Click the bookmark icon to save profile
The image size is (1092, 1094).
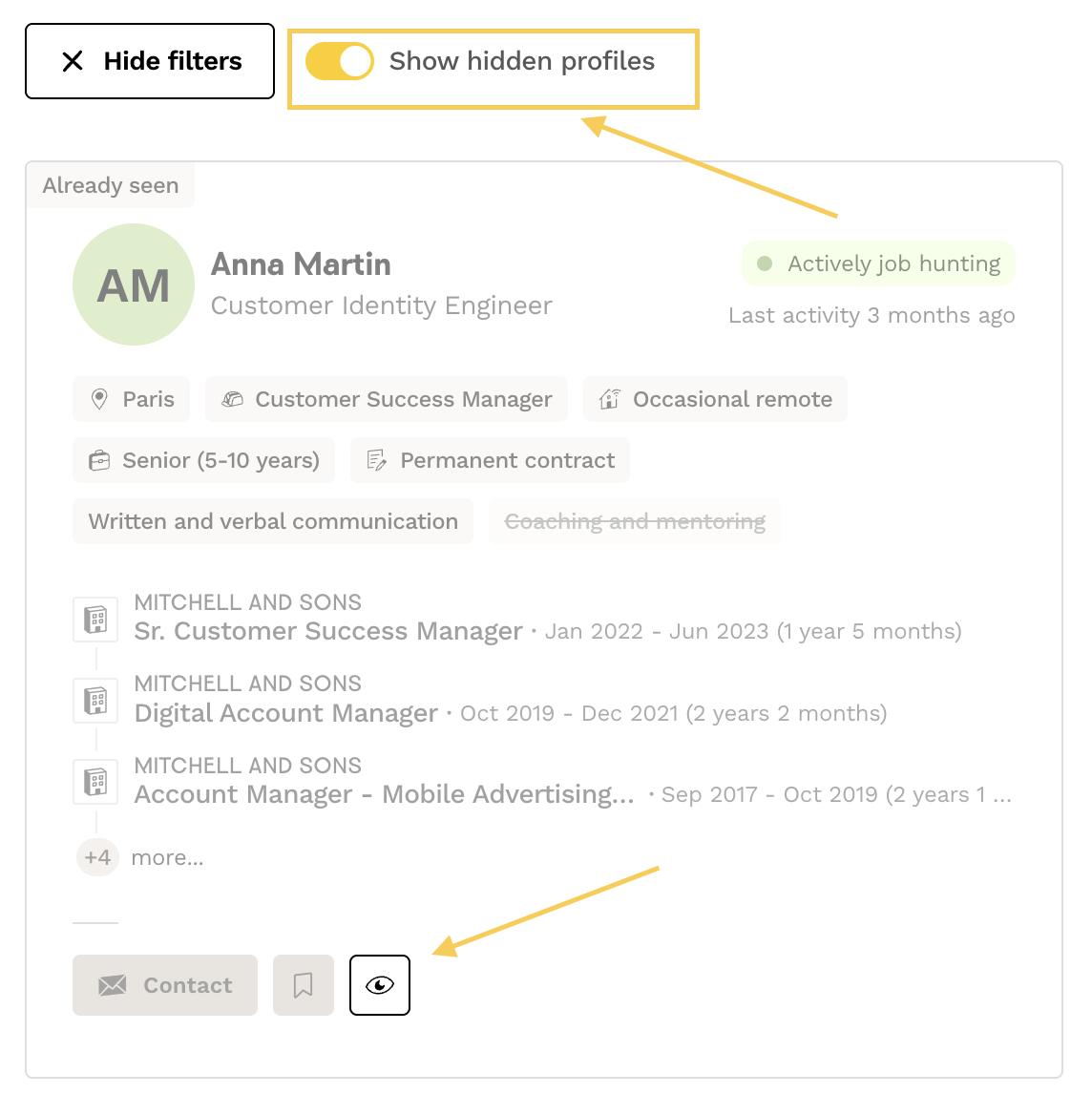304,985
